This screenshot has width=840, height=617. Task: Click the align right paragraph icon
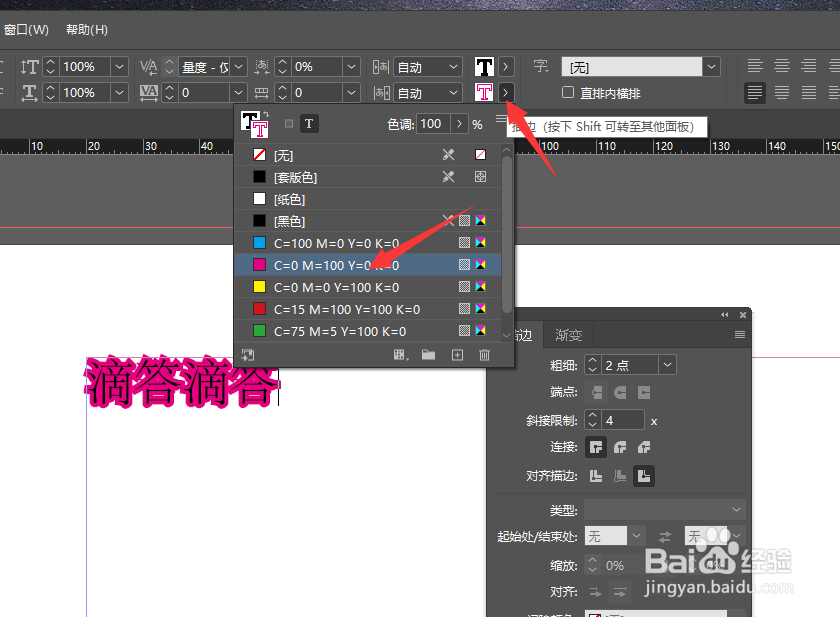pyautogui.click(x=808, y=66)
